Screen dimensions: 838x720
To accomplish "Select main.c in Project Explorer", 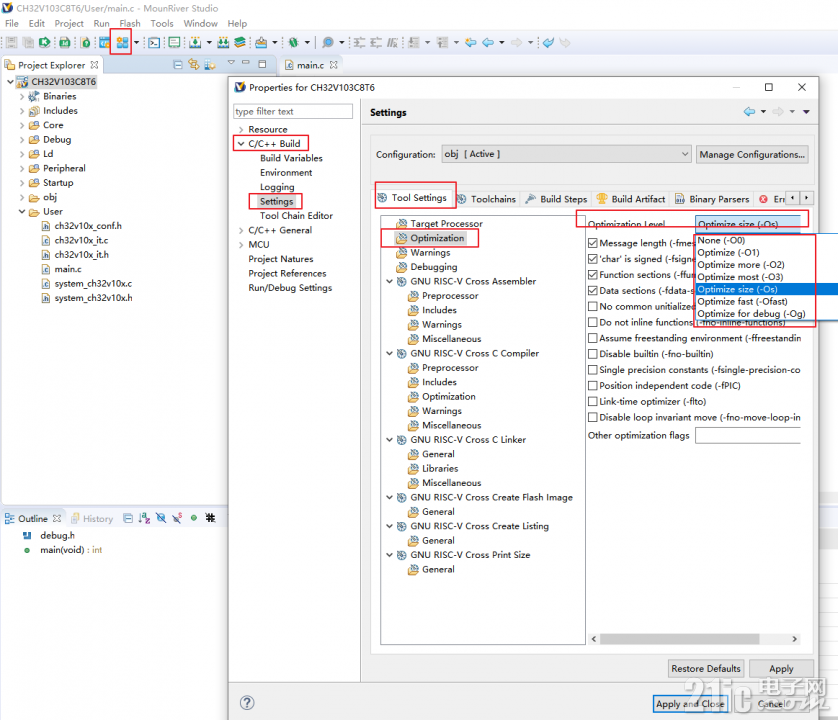I will click(x=67, y=269).
